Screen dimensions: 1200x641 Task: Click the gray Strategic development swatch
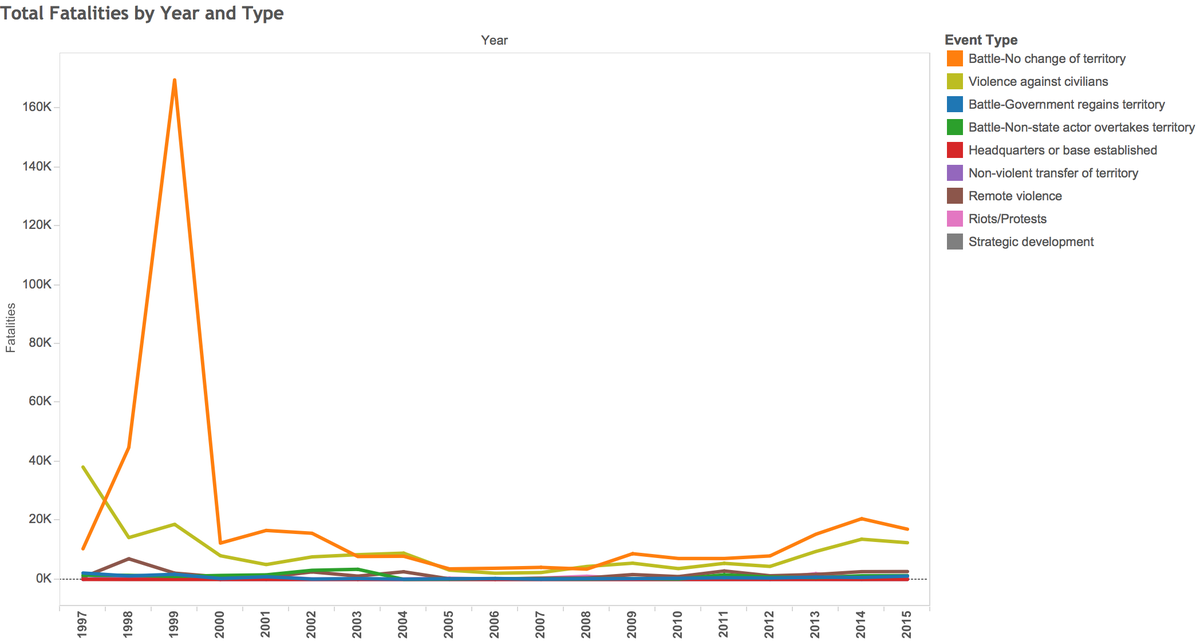pyautogui.click(x=954, y=242)
